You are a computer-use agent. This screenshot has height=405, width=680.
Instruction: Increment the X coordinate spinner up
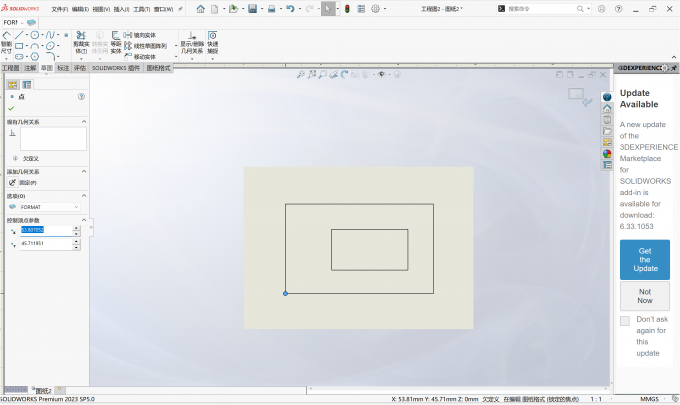76,228
